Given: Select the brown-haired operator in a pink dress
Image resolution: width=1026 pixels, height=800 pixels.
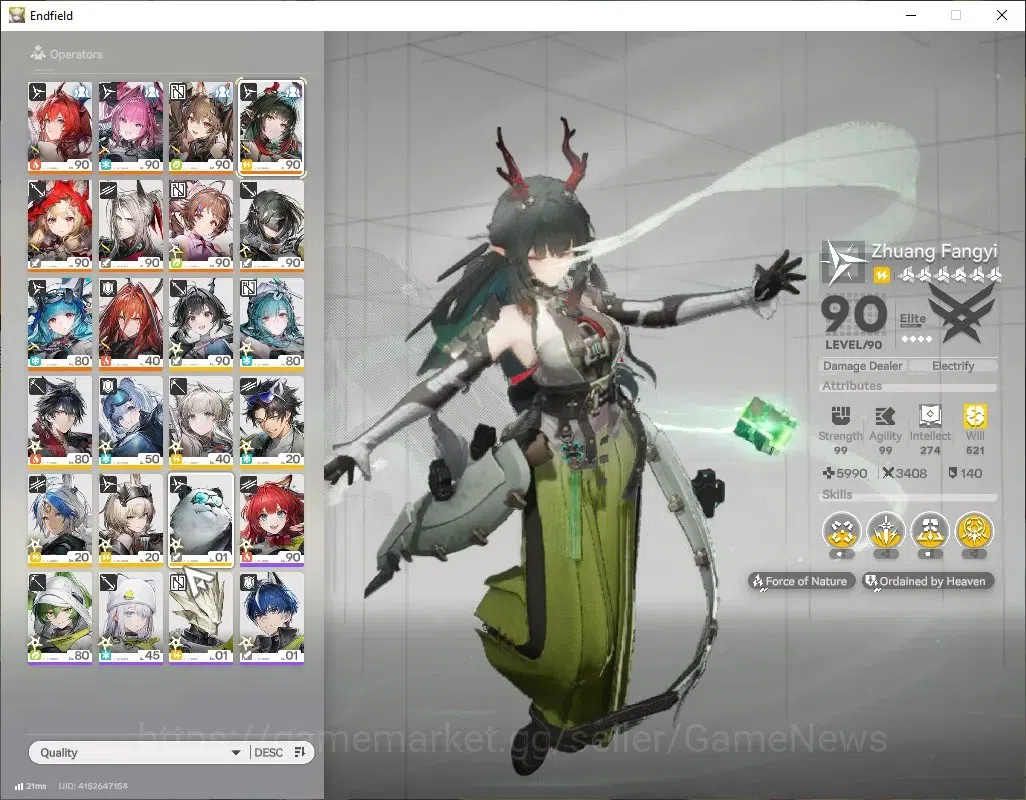Looking at the screenshot, I should point(201,225).
